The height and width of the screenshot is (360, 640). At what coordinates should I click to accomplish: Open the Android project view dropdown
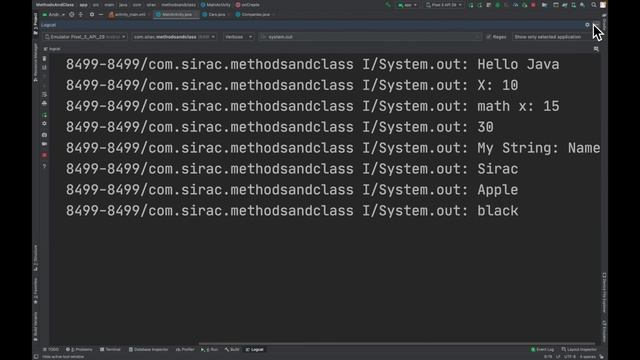pos(53,14)
